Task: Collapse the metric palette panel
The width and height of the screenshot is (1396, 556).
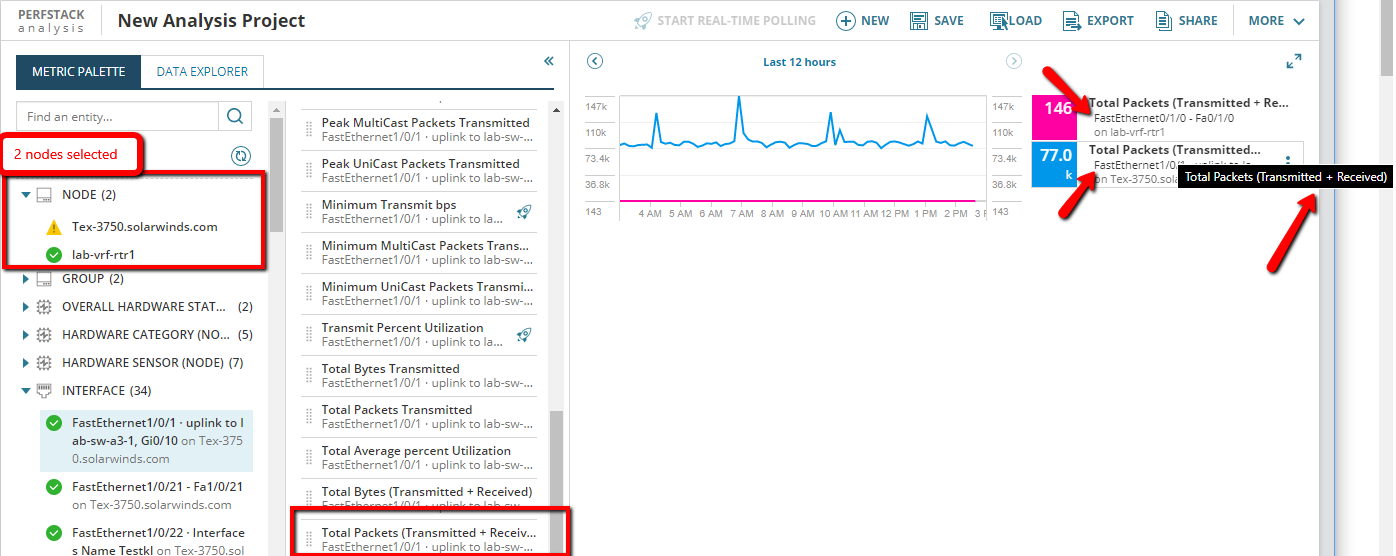Action: coord(549,62)
